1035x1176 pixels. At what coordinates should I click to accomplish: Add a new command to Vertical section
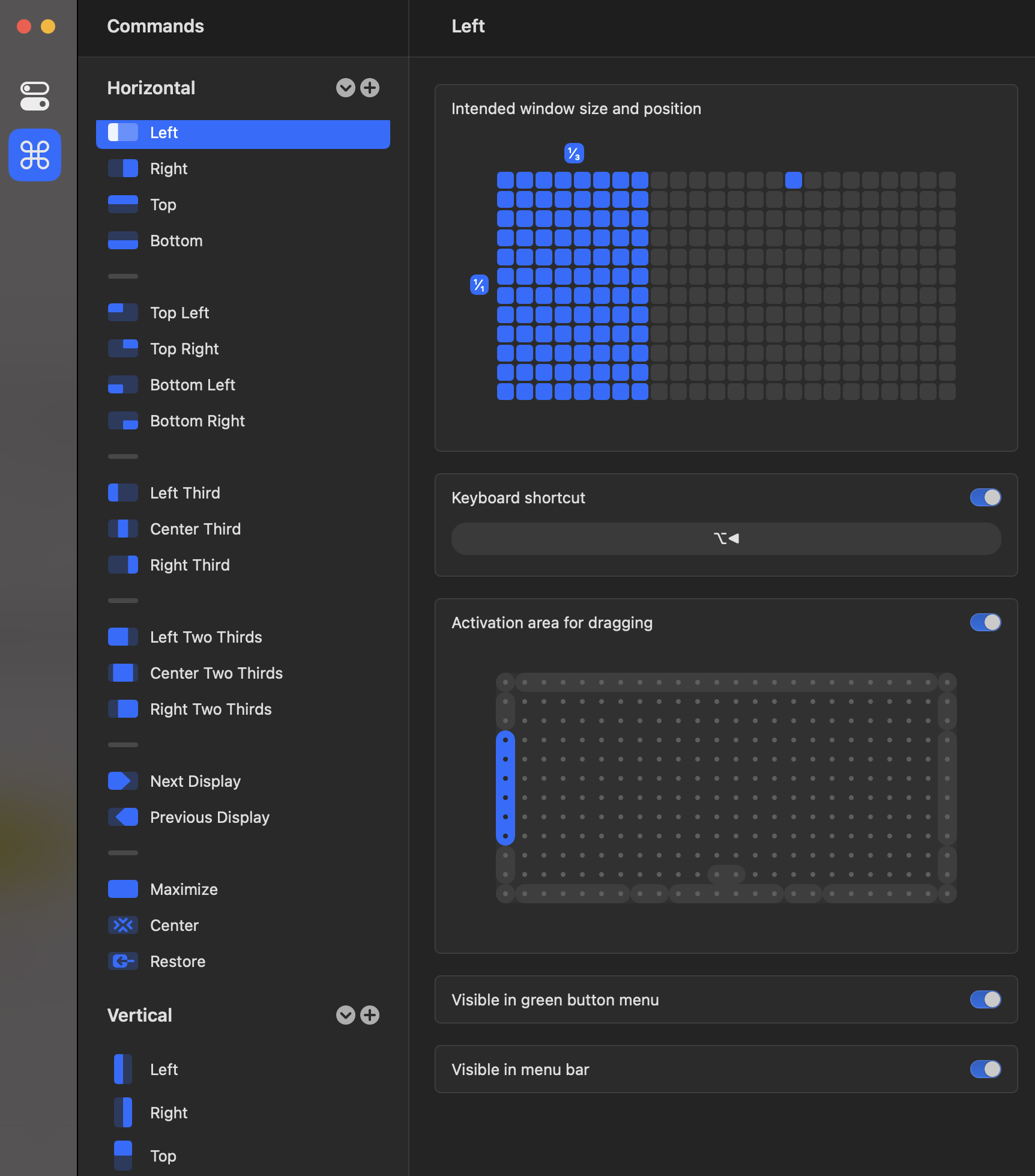370,1015
